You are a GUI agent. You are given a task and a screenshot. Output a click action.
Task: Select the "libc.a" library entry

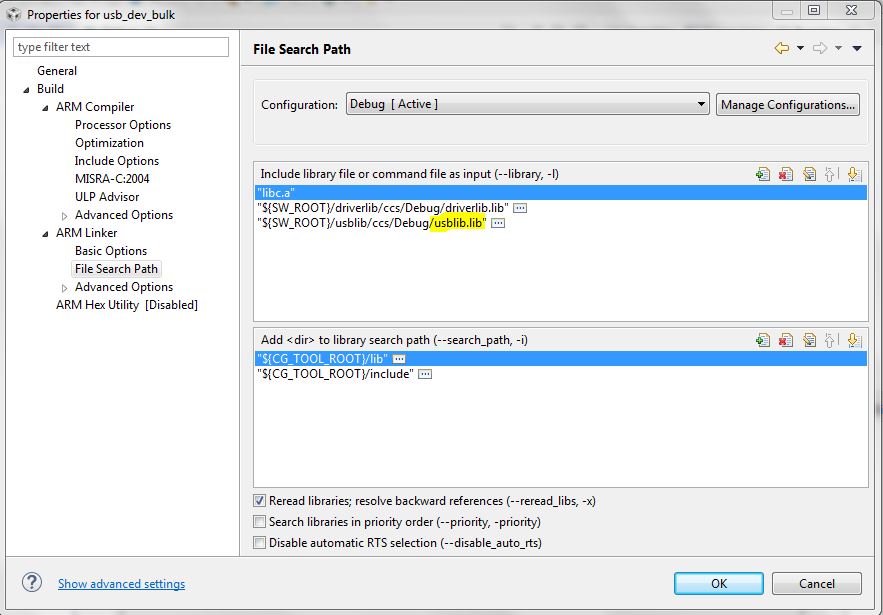click(x=560, y=193)
